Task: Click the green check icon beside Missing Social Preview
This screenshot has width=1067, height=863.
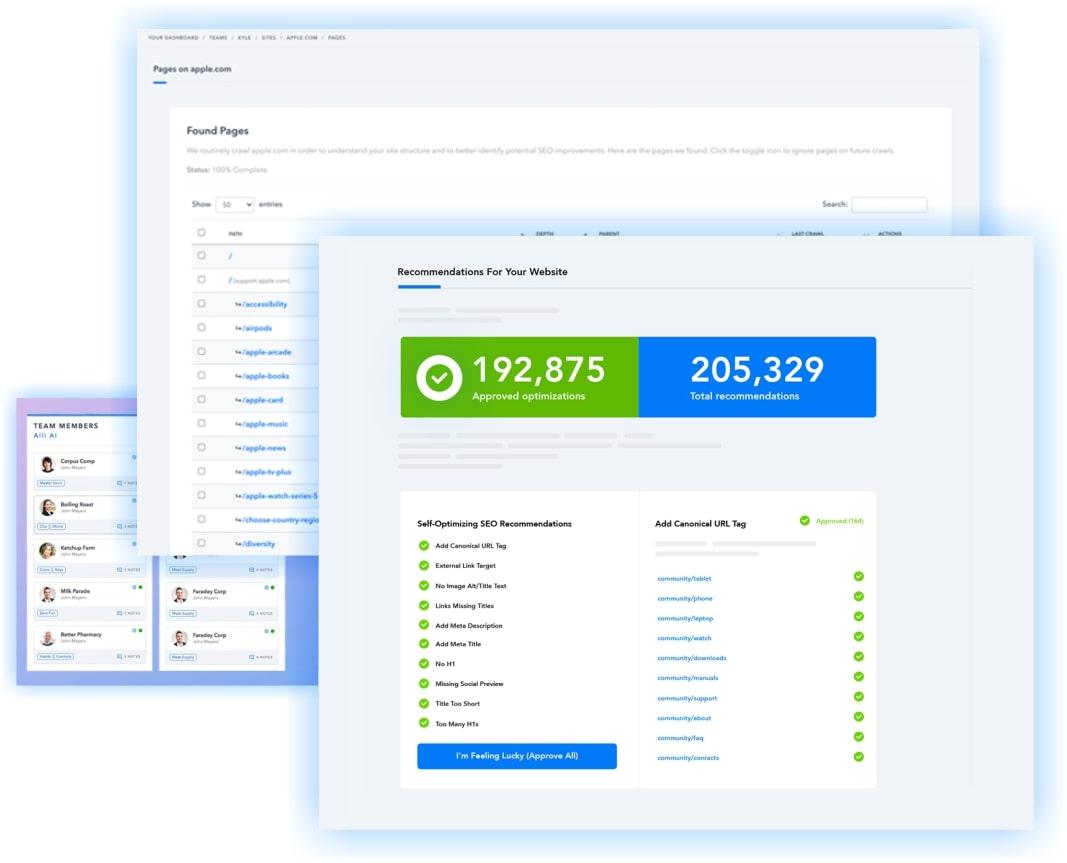Action: (x=424, y=684)
